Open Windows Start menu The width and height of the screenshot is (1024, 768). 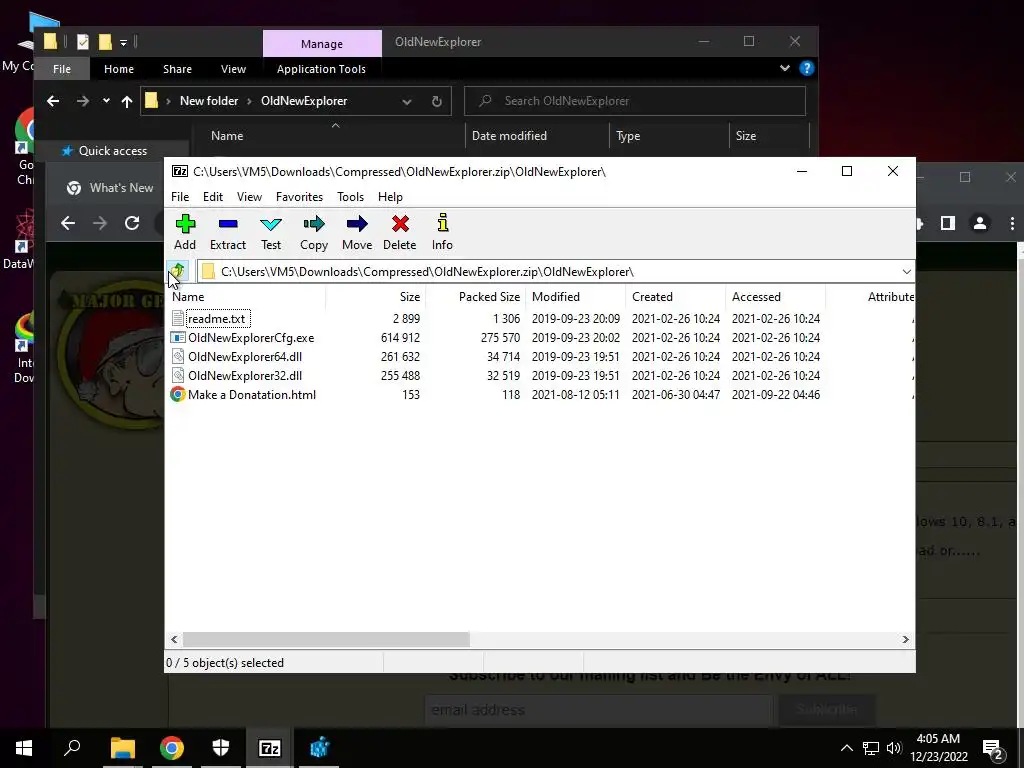[x=24, y=748]
